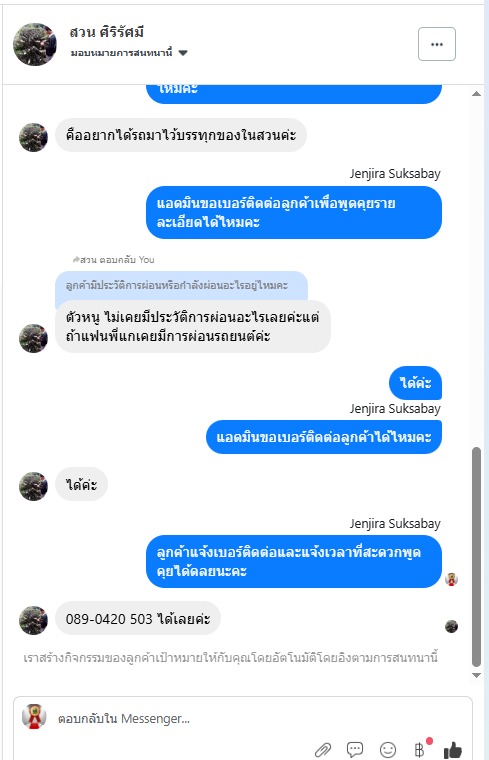
Task: Click the paperclip attachment icon
Action: pos(323,750)
